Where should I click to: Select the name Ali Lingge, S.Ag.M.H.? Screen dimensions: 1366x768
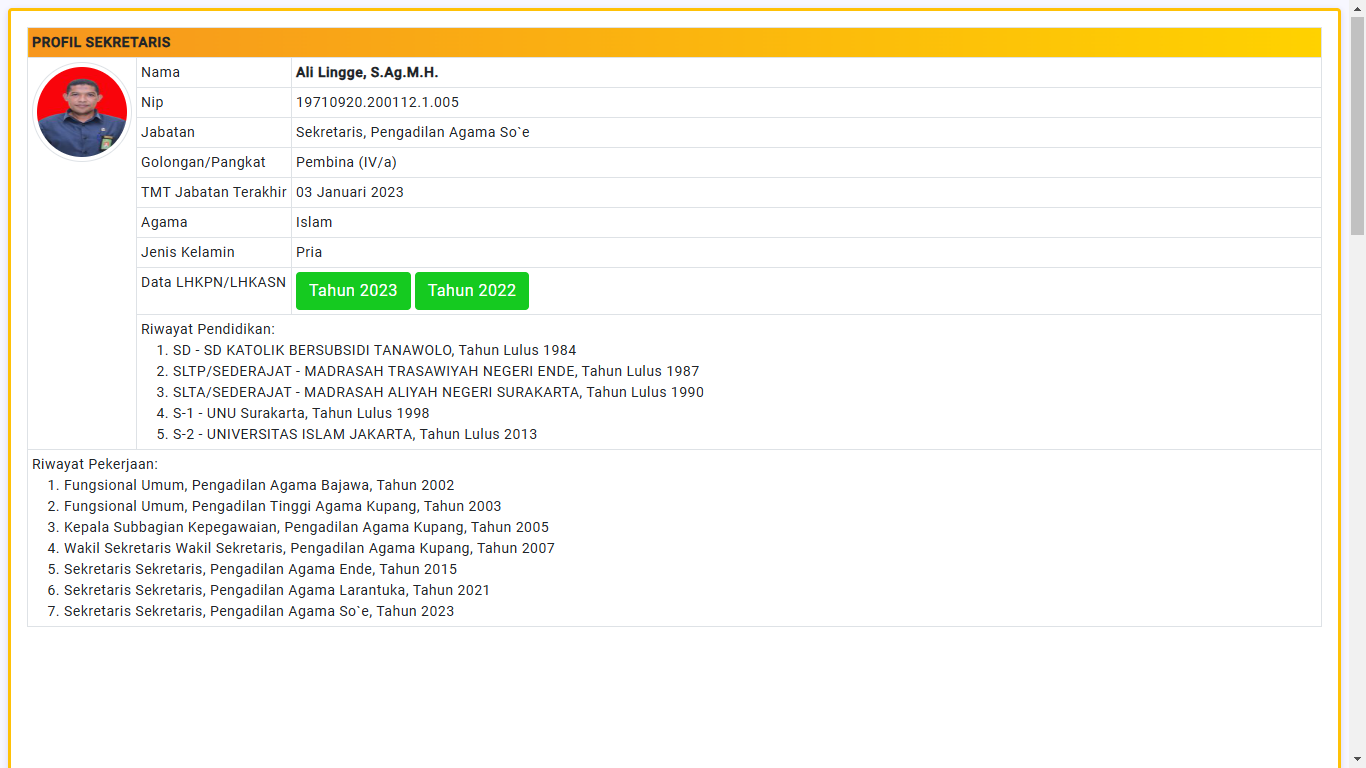tap(367, 73)
